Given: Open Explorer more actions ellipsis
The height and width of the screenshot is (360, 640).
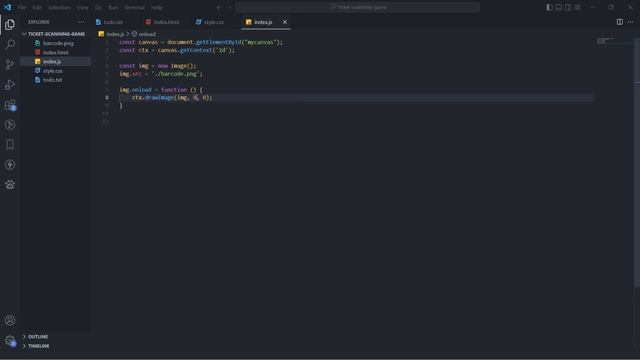Looking at the screenshot, I should pyautogui.click(x=81, y=22).
